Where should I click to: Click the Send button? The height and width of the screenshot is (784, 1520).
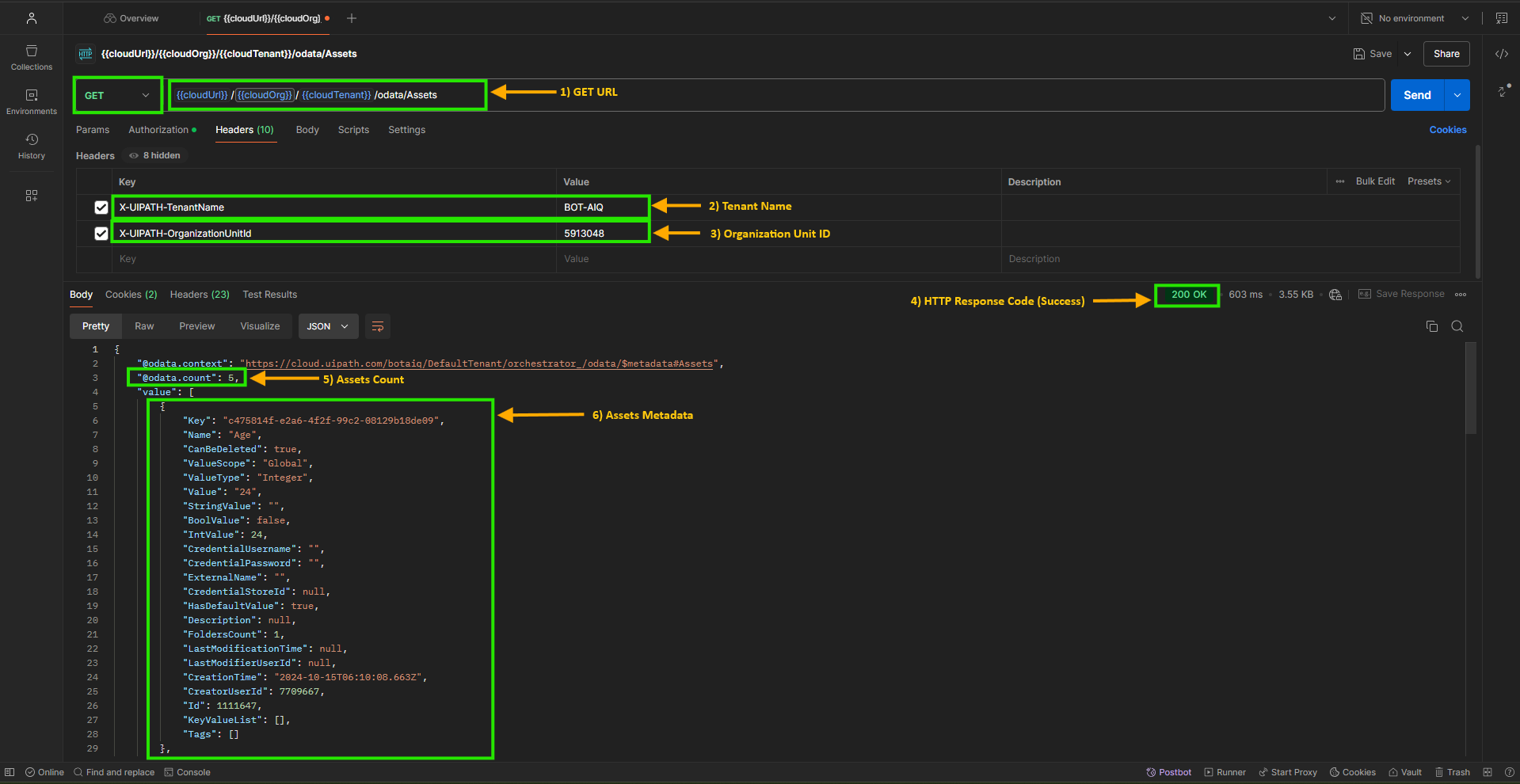[1417, 95]
